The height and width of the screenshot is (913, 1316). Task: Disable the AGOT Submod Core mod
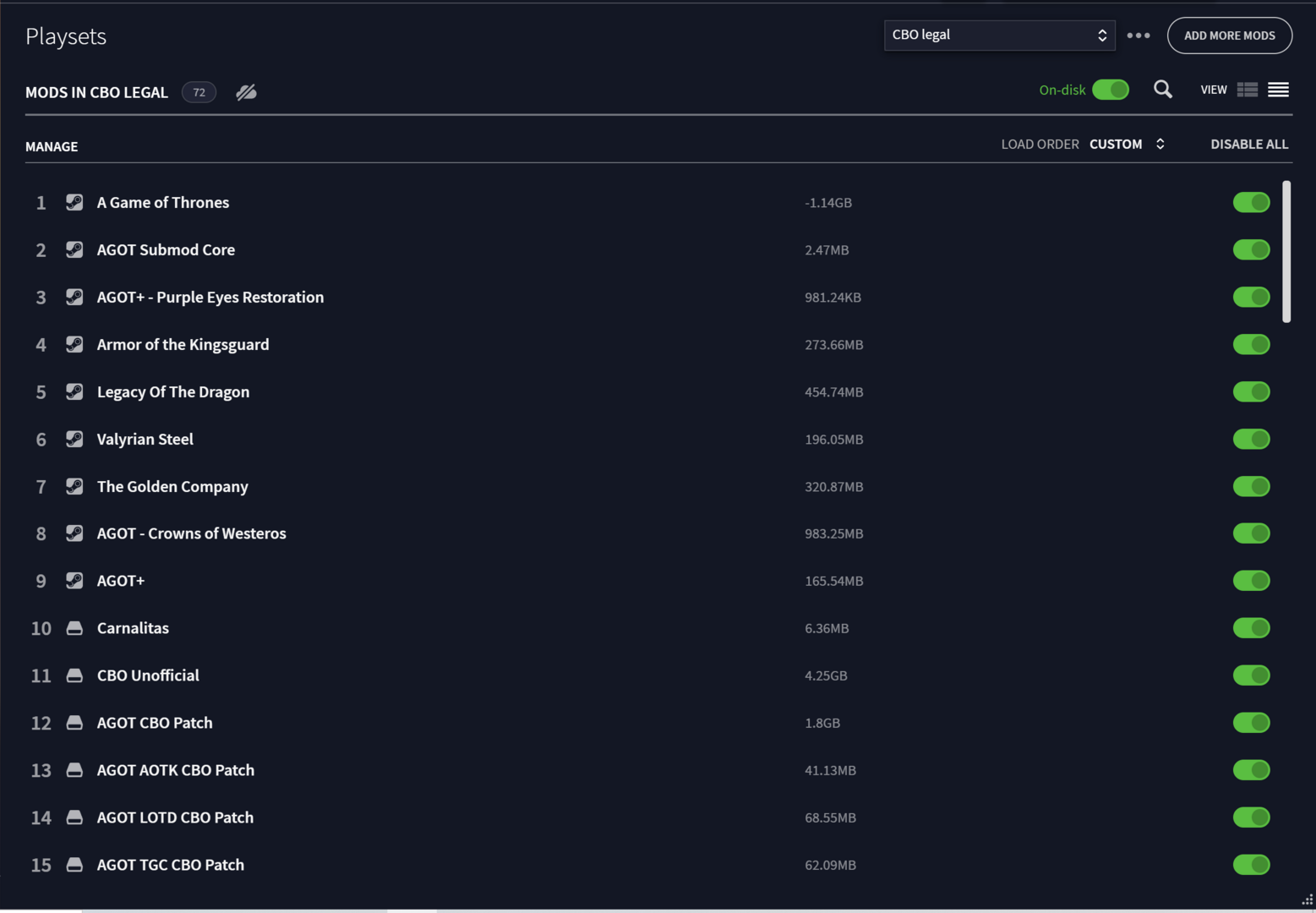point(1251,249)
